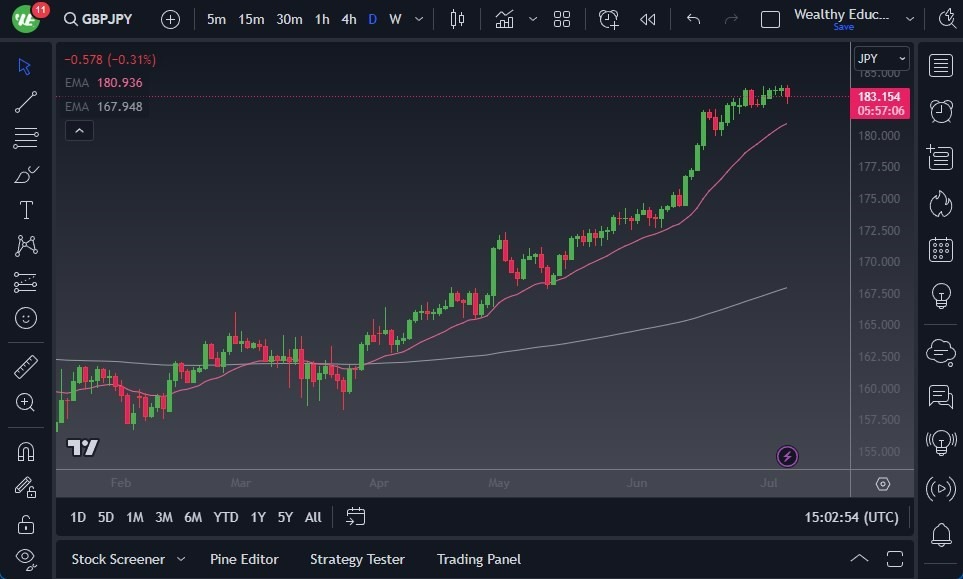Open the Notifications bell panel
Screen dimensions: 963x579
[x=939, y=536]
